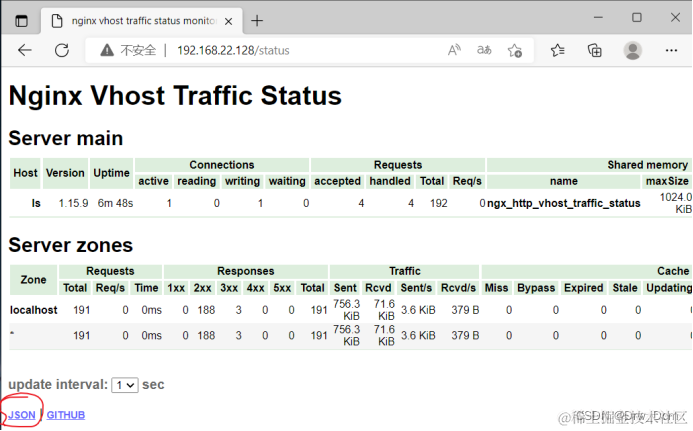Click the 'Sent/s' traffic column header

pos(416,288)
